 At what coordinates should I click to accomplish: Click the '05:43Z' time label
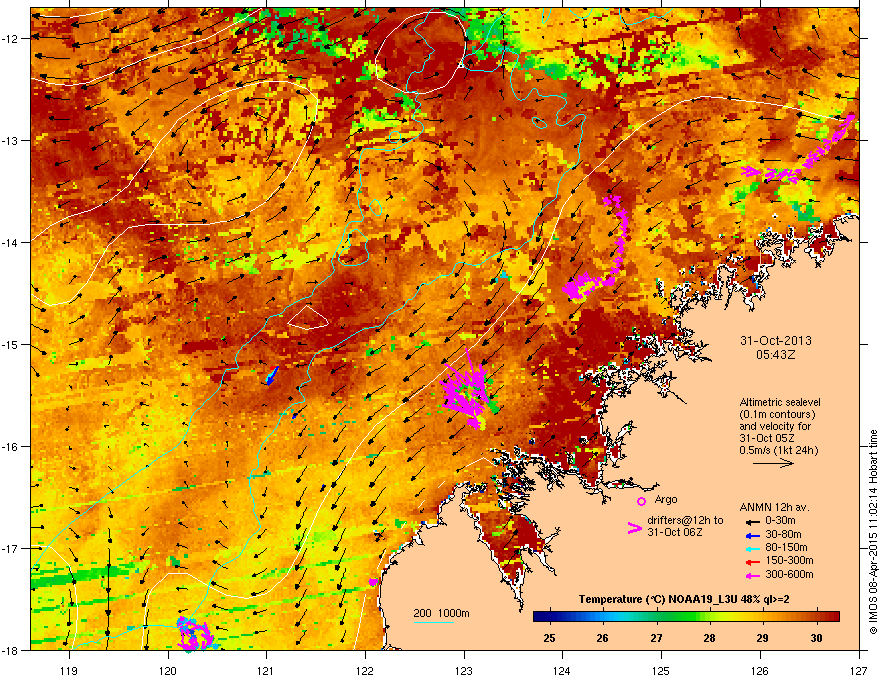pos(776,355)
